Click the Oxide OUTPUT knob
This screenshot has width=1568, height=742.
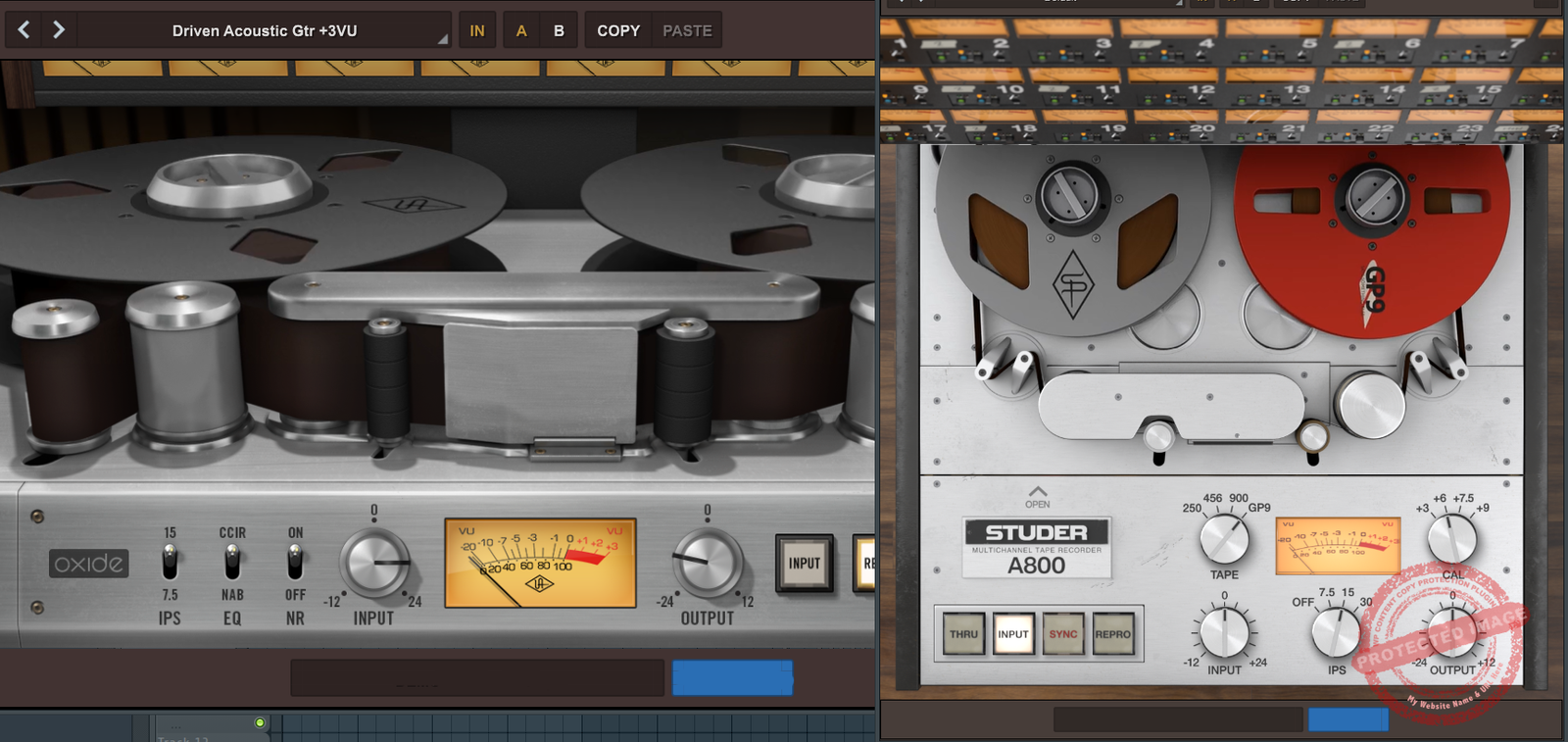(x=707, y=563)
